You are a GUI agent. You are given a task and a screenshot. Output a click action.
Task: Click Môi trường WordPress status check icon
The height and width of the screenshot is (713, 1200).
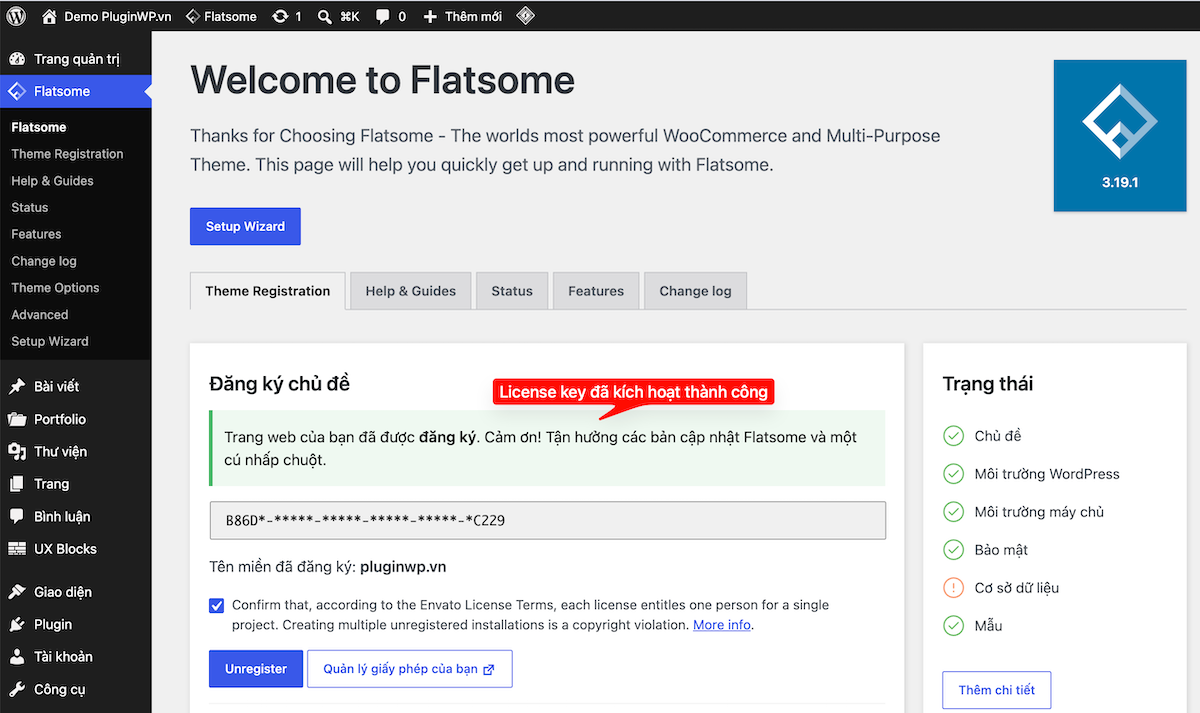[953, 474]
